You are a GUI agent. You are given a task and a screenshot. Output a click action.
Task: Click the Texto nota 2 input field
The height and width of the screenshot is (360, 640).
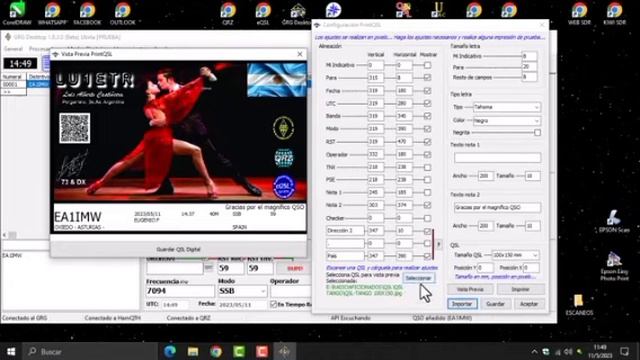(497, 207)
